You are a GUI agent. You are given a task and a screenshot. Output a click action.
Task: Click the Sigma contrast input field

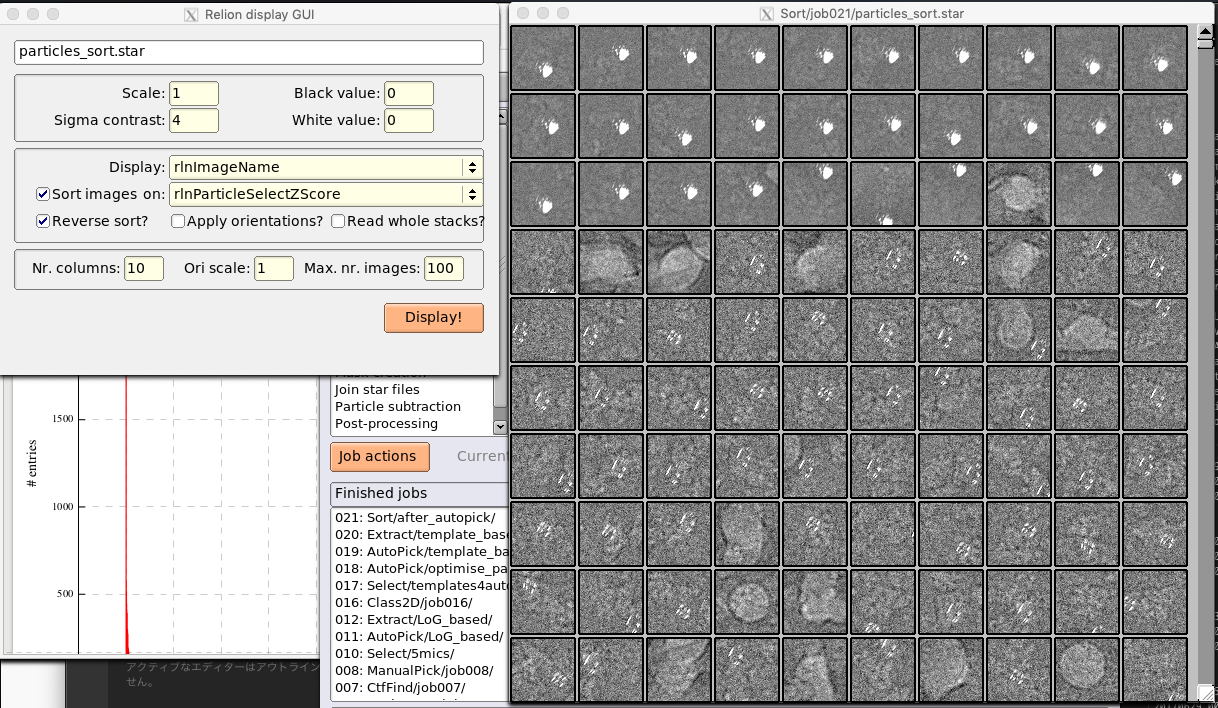[x=194, y=120]
